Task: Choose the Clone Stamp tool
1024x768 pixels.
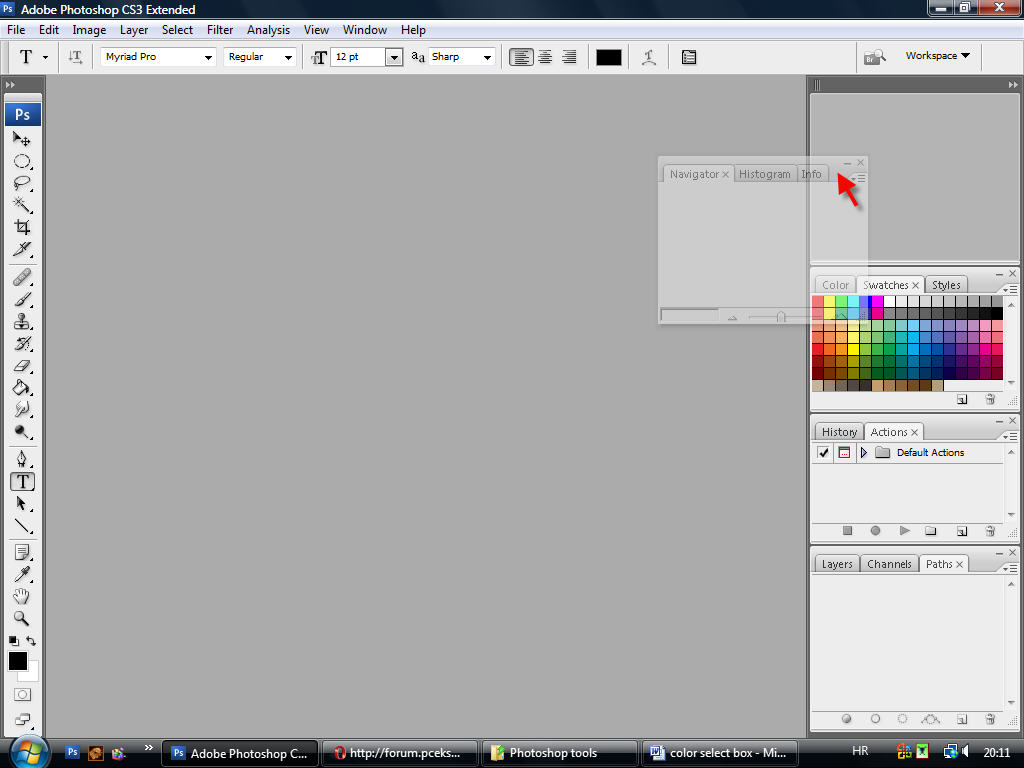Action: point(22,322)
